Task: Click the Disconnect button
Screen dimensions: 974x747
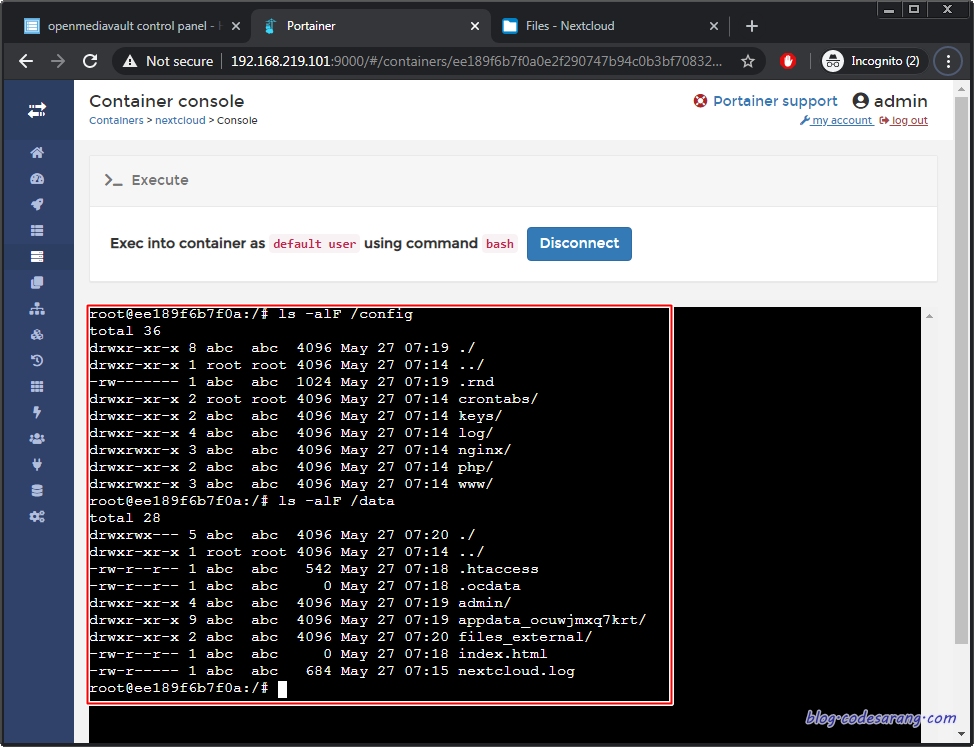Action: click(579, 243)
